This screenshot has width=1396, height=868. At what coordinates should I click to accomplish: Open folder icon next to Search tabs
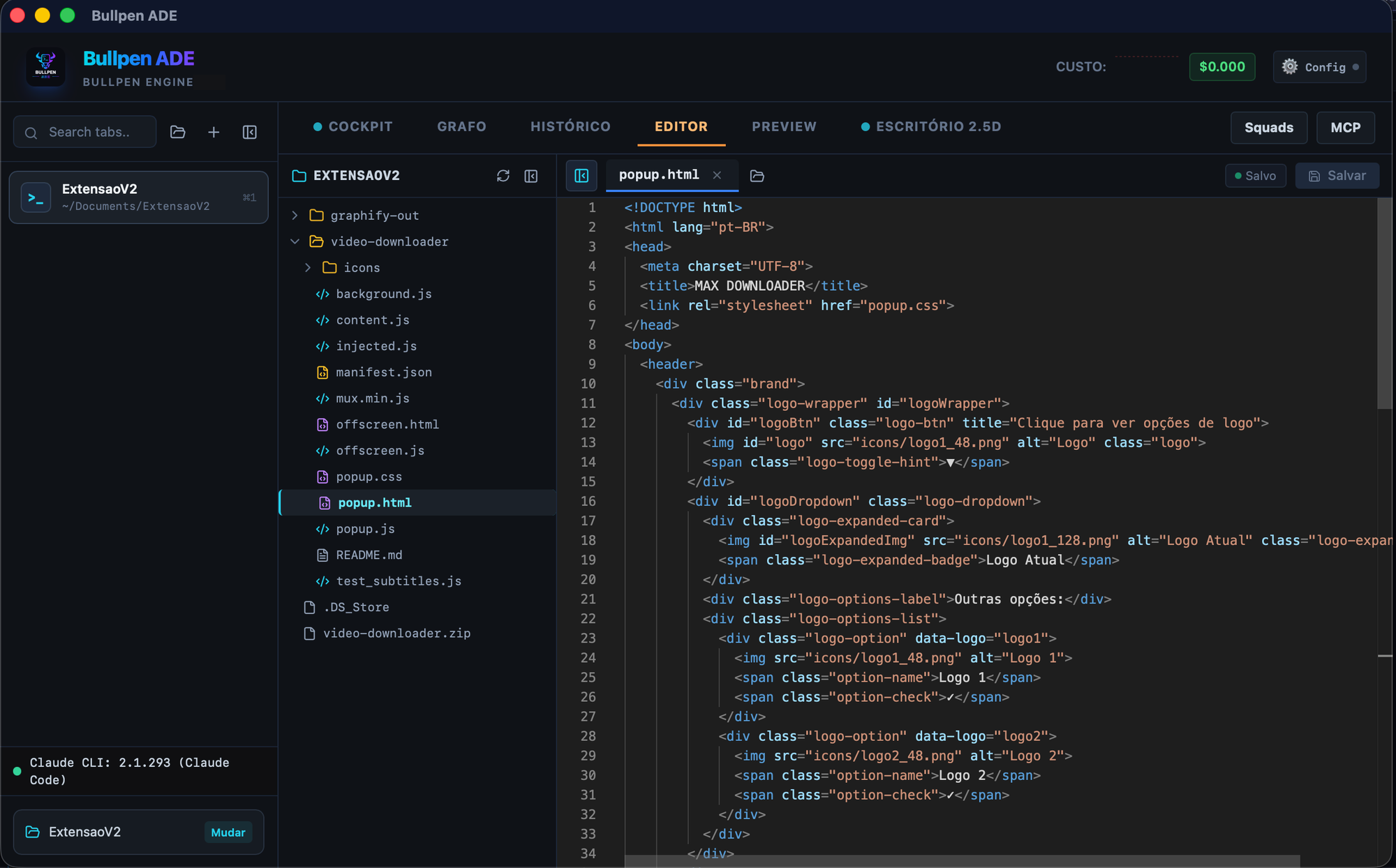click(x=178, y=132)
